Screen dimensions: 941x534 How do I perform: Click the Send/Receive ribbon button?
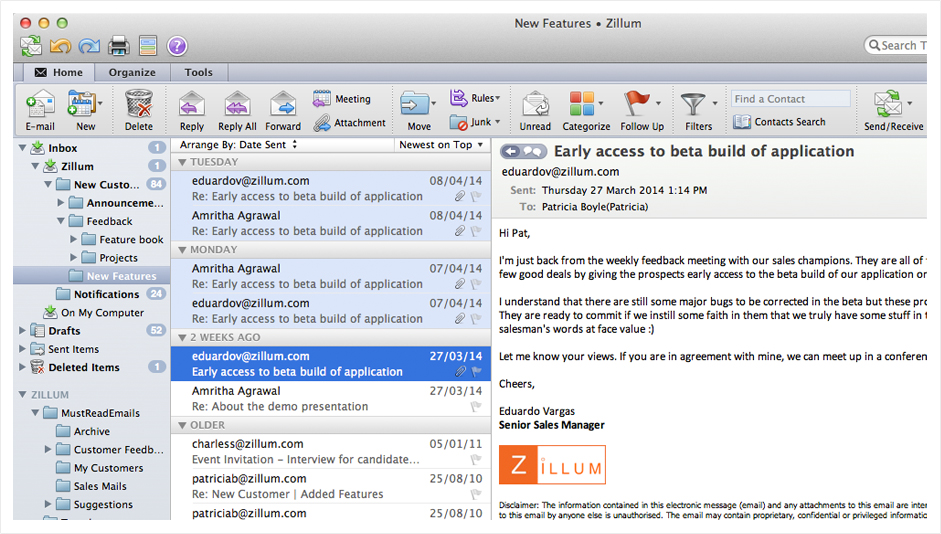click(894, 110)
